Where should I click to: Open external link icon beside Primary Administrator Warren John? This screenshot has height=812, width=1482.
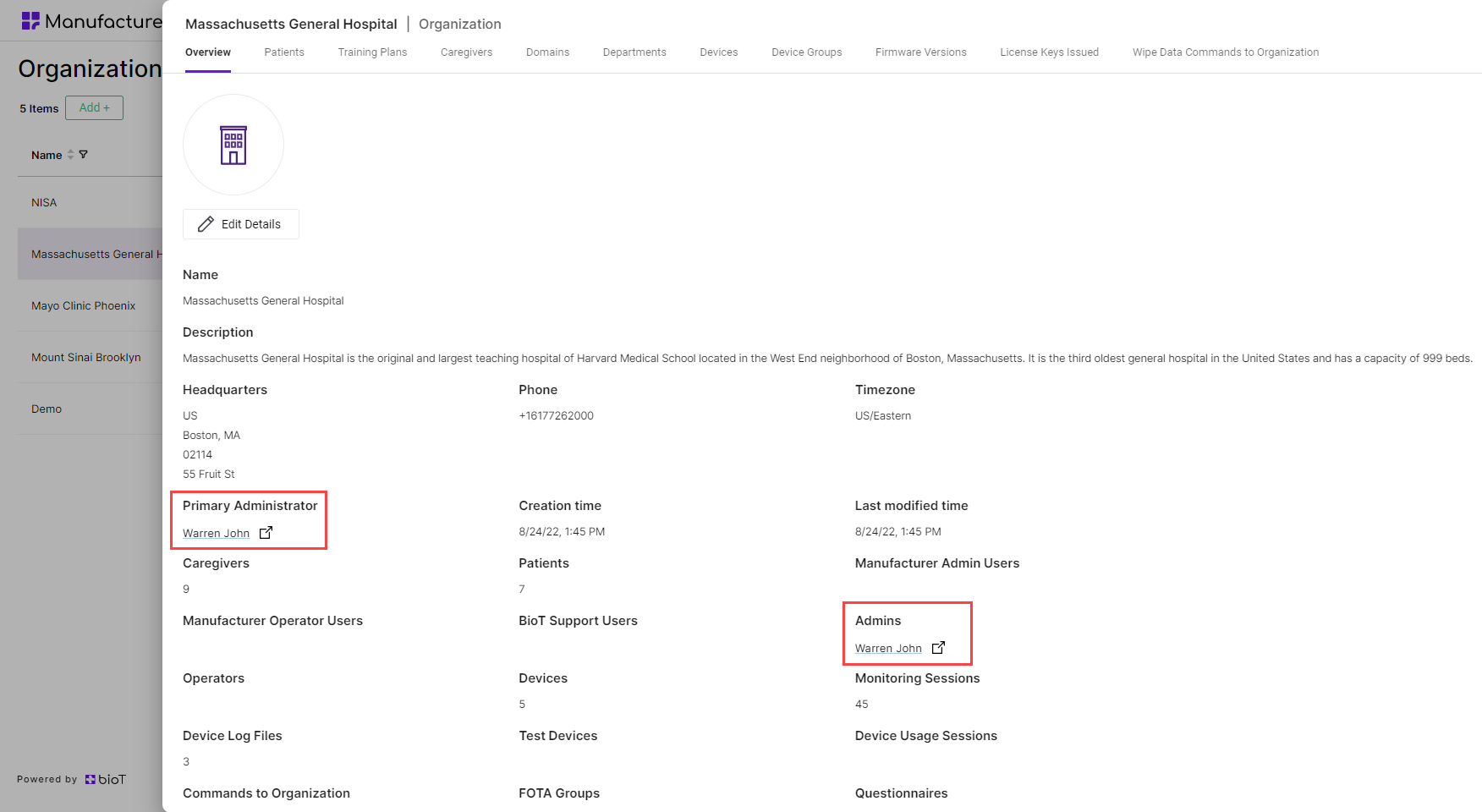click(x=266, y=533)
